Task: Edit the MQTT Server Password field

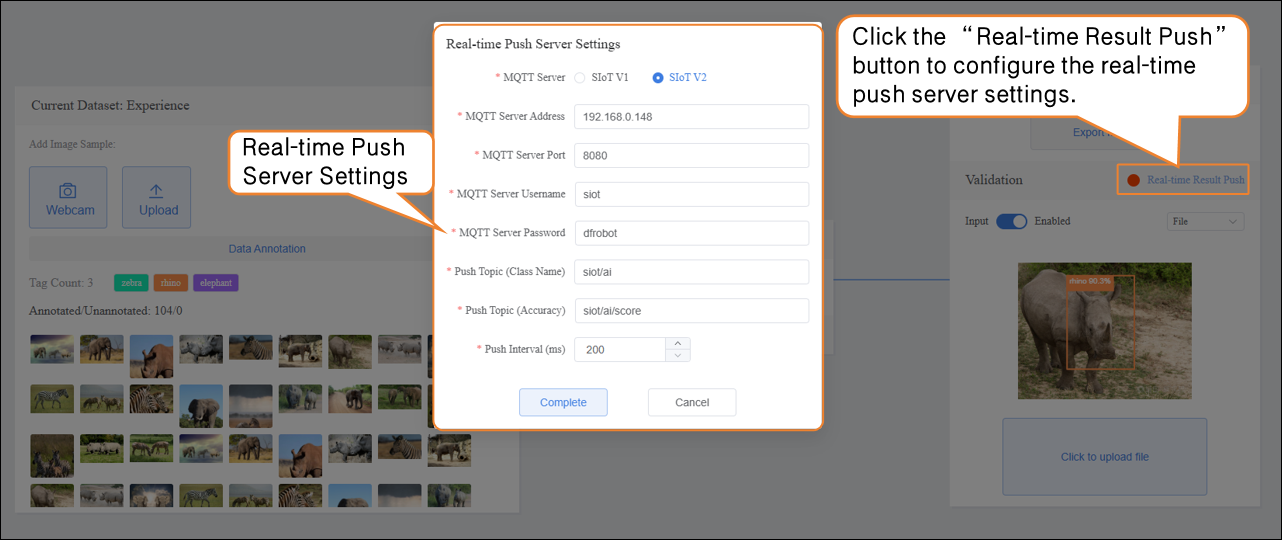Action: [691, 233]
